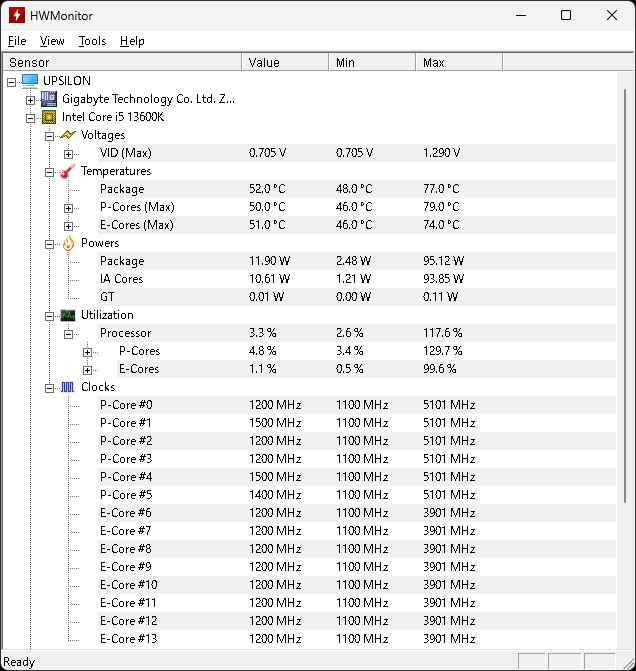
Task: Collapse the Clocks section
Action: 50,388
